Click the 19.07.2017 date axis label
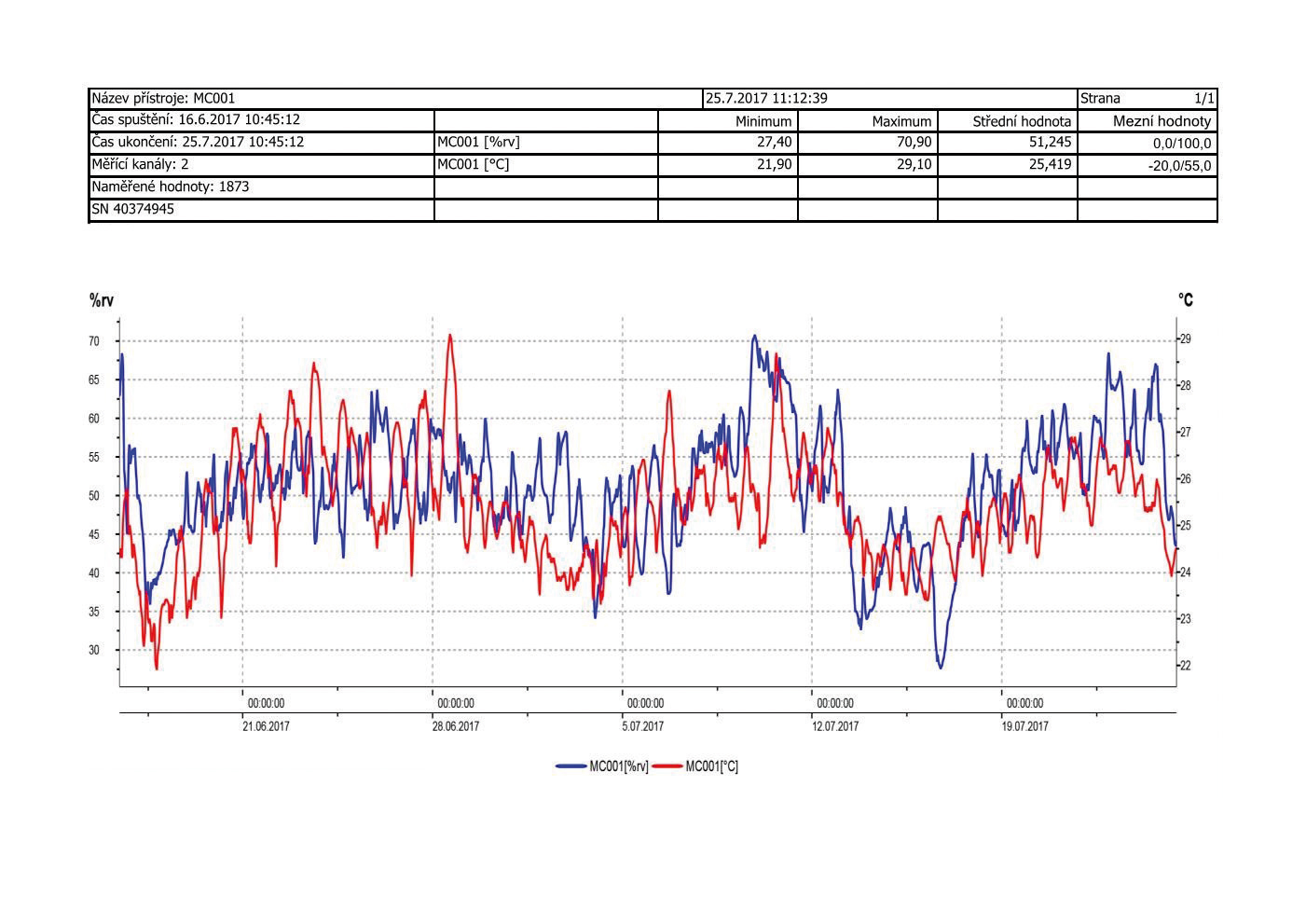 [x=1025, y=726]
